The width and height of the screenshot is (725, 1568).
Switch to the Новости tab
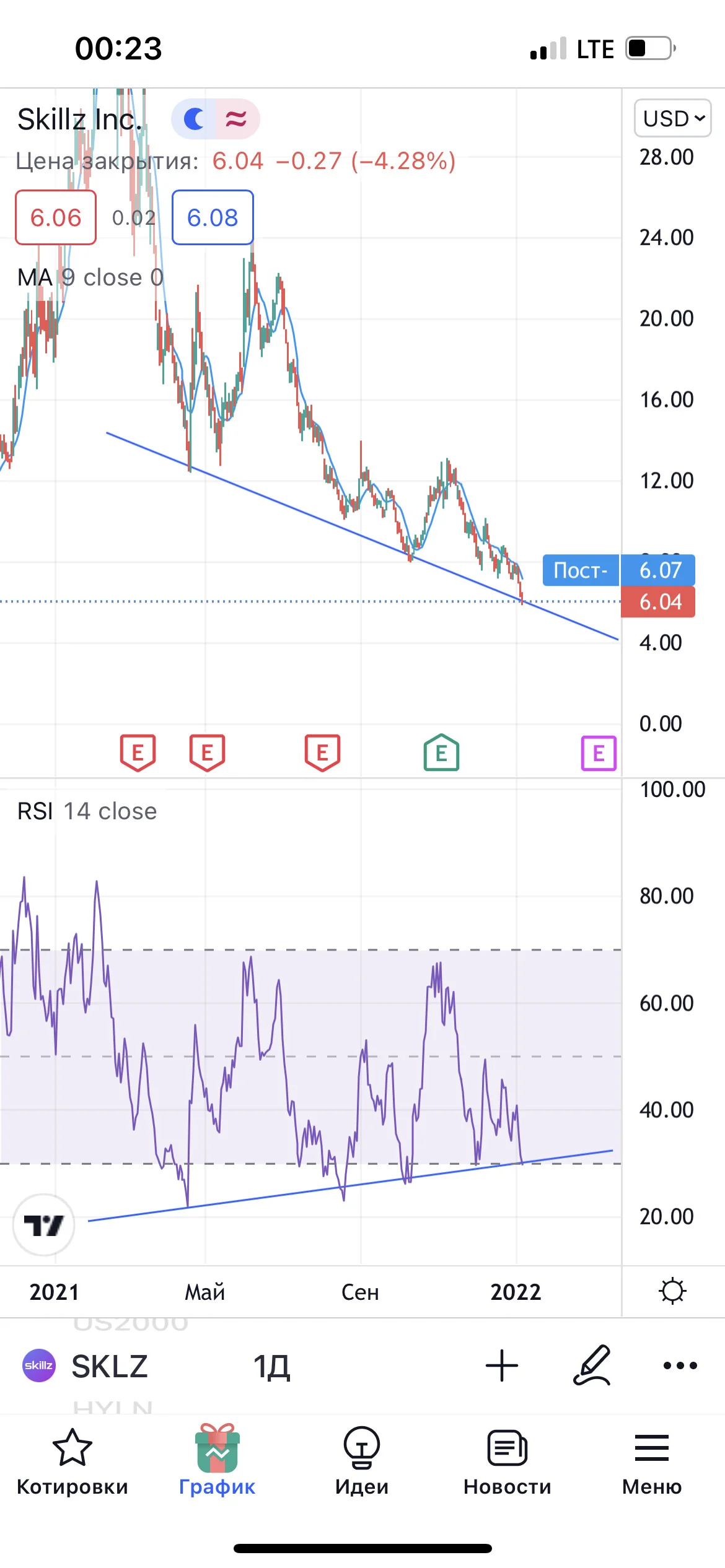pyautogui.click(x=507, y=1463)
